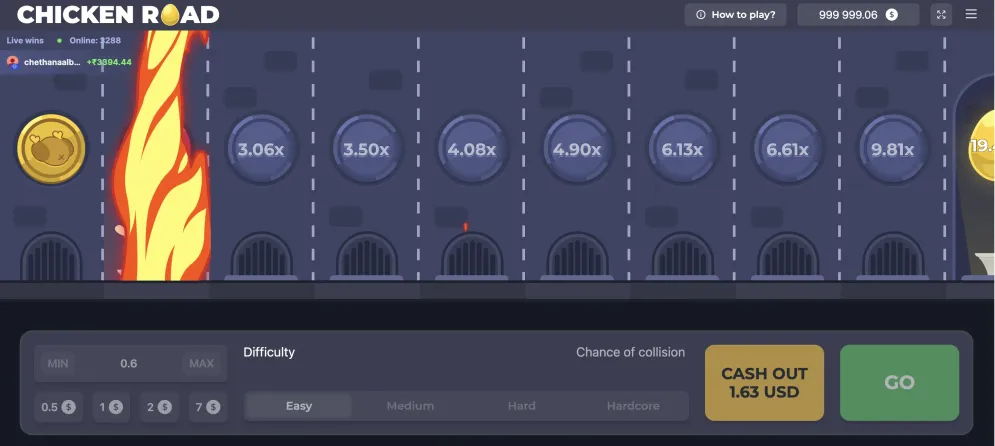Click the sewer grate under 9.81x
Viewport: 995px width, 446px height.
pos(893,255)
